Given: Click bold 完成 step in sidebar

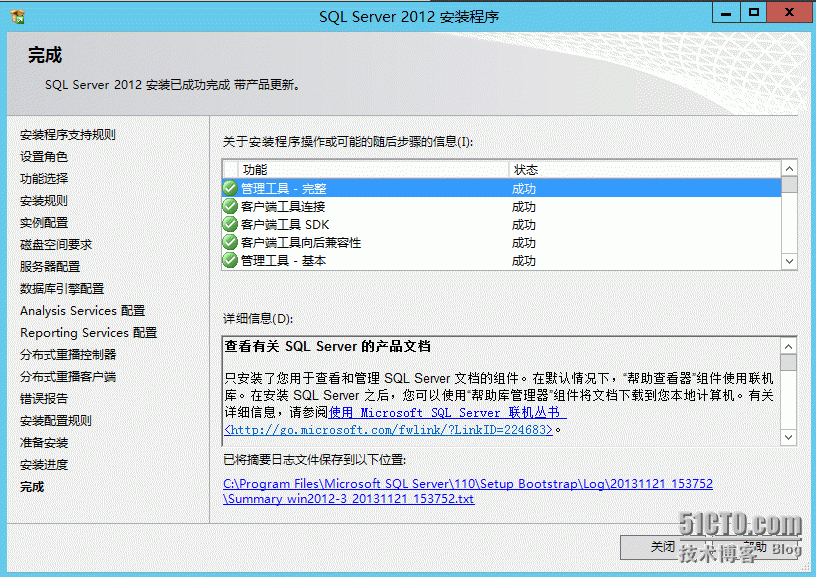Looking at the screenshot, I should (32, 486).
